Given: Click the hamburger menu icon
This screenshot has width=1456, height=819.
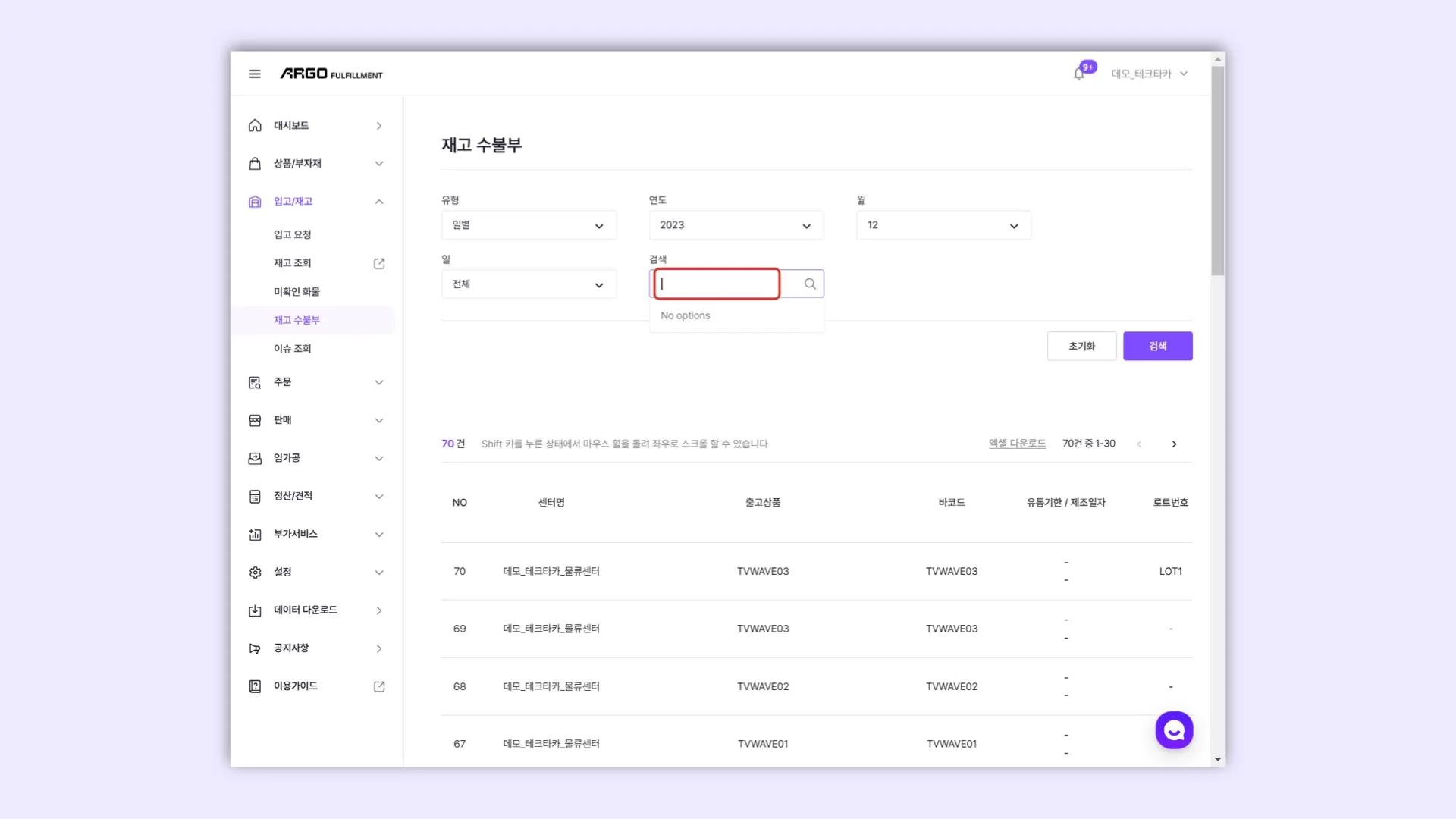Looking at the screenshot, I should (255, 74).
